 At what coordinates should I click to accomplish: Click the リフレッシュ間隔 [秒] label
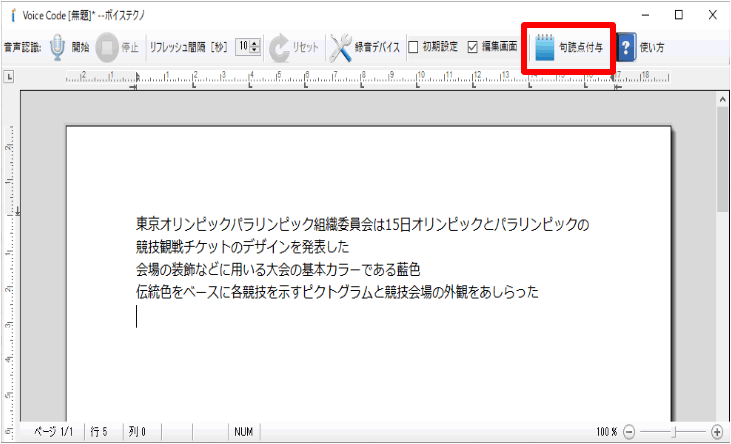188,47
